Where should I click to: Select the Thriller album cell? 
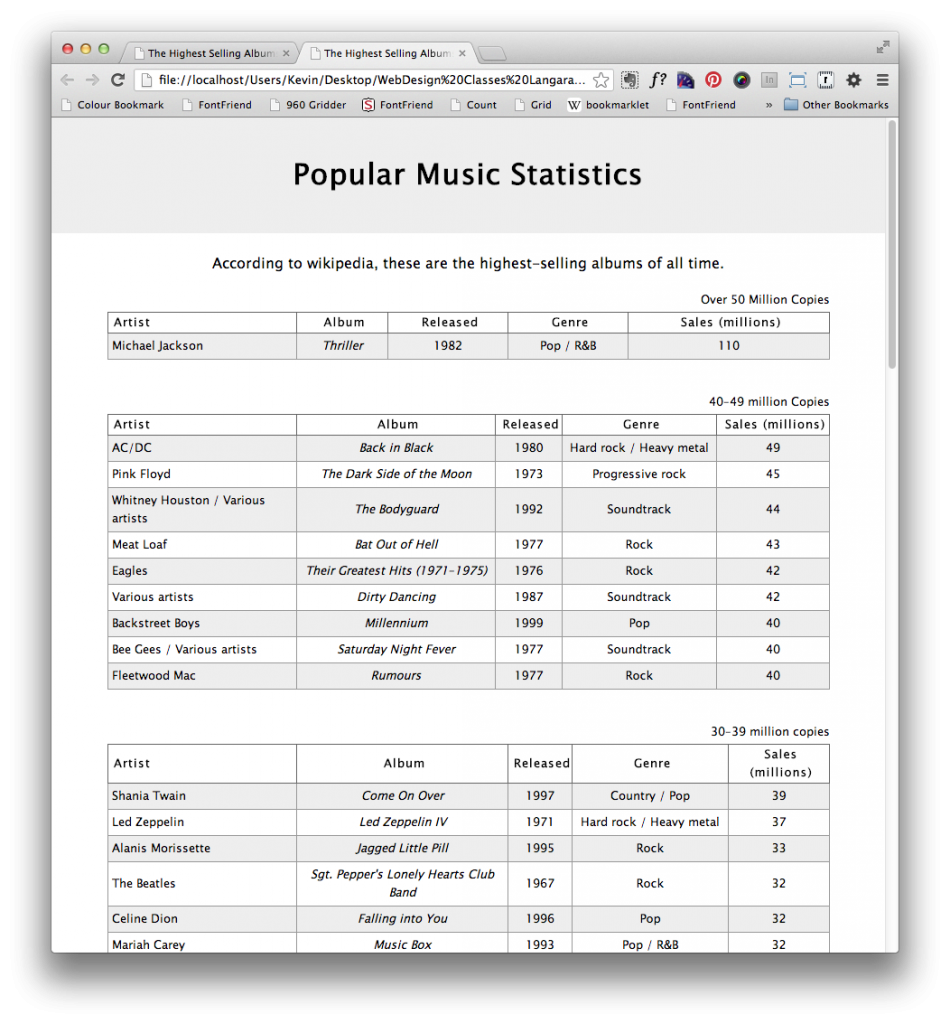click(x=342, y=346)
